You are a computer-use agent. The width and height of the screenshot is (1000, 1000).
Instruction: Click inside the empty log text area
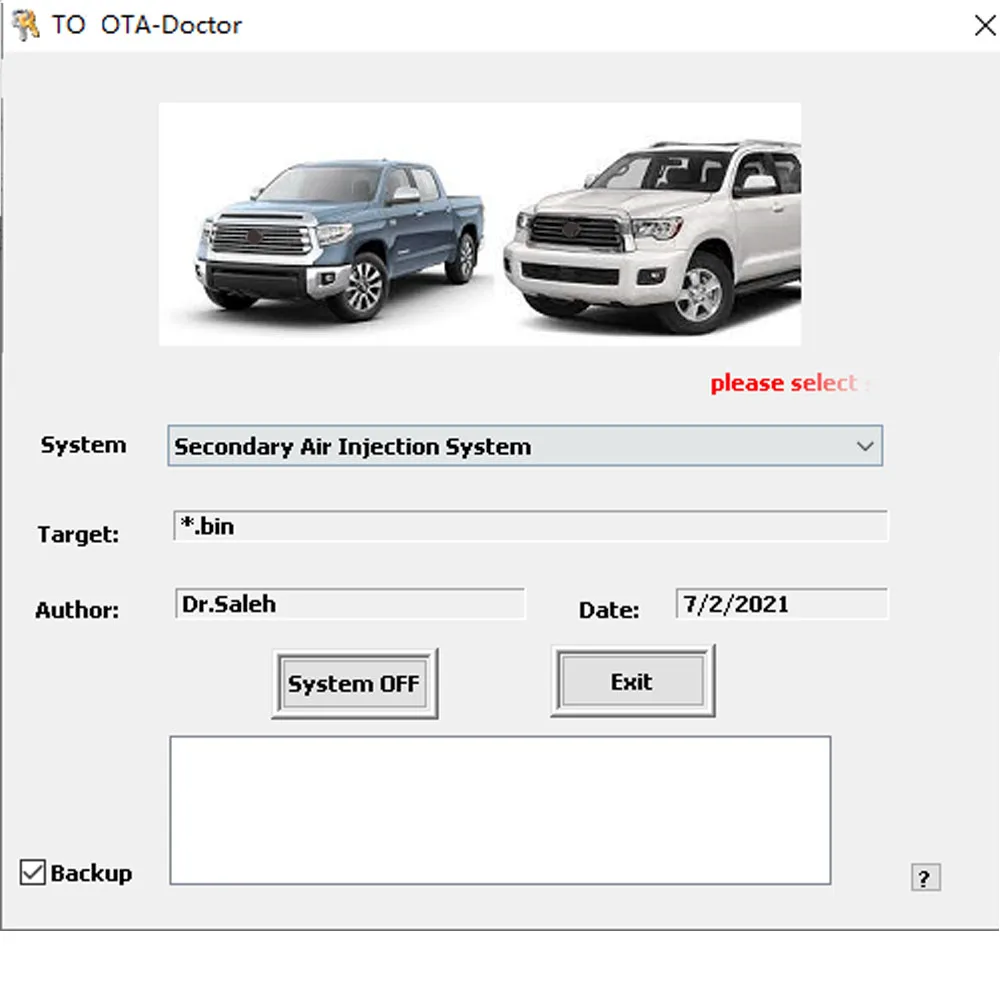tap(500, 810)
